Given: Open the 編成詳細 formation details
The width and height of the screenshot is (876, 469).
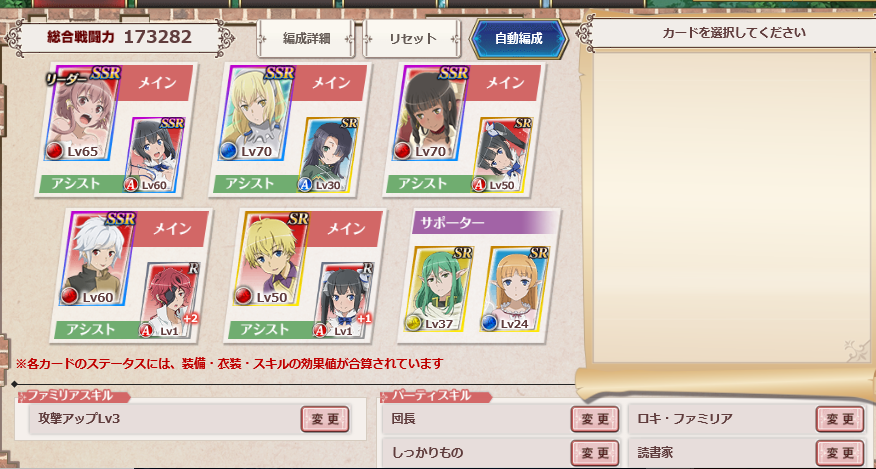Looking at the screenshot, I should click(306, 39).
